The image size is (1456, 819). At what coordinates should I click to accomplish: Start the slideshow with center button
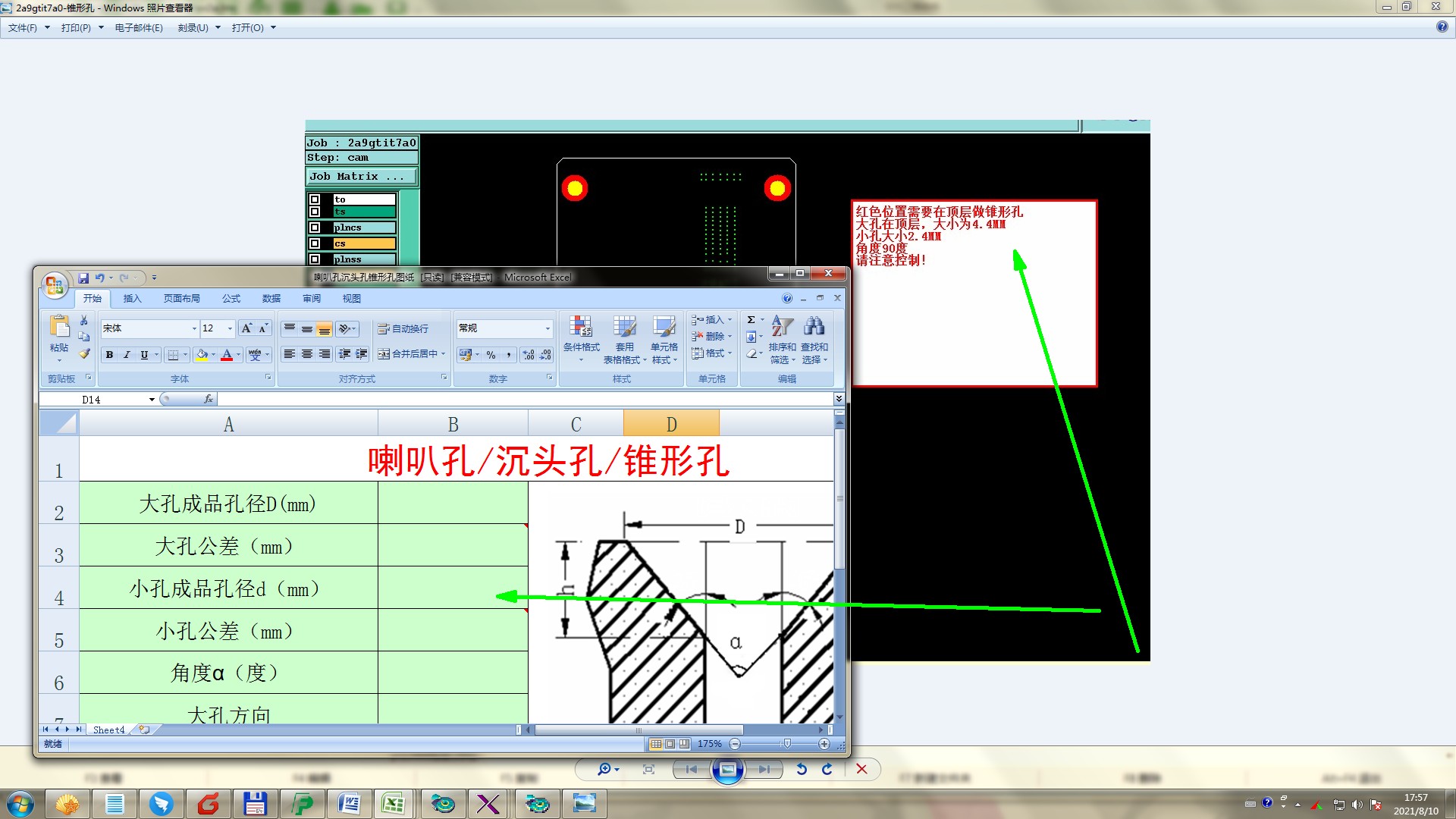coord(727,770)
